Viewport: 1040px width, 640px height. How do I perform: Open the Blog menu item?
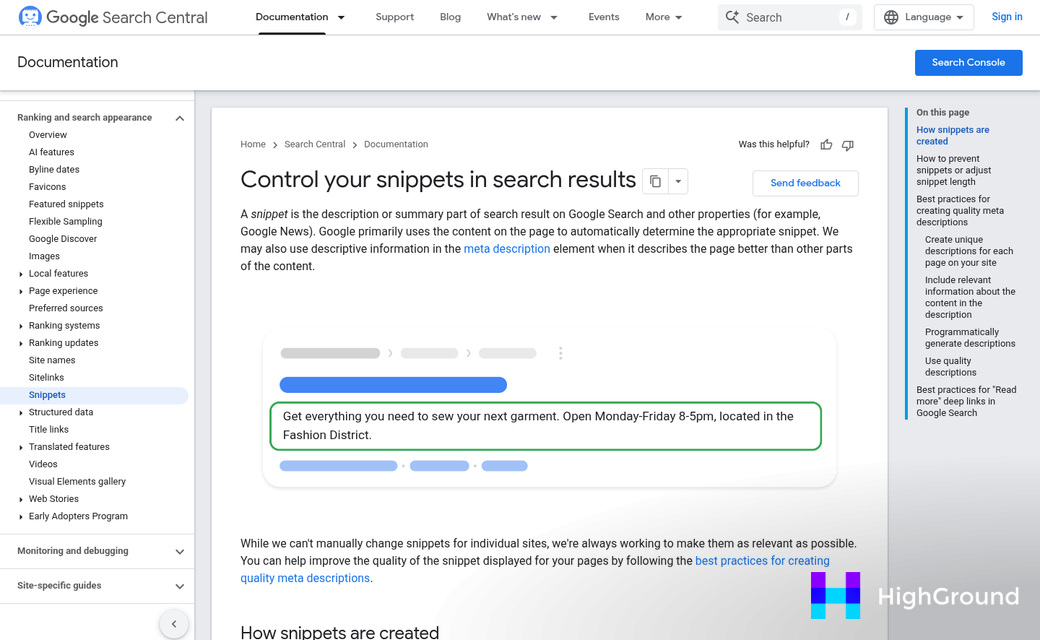[x=450, y=17]
